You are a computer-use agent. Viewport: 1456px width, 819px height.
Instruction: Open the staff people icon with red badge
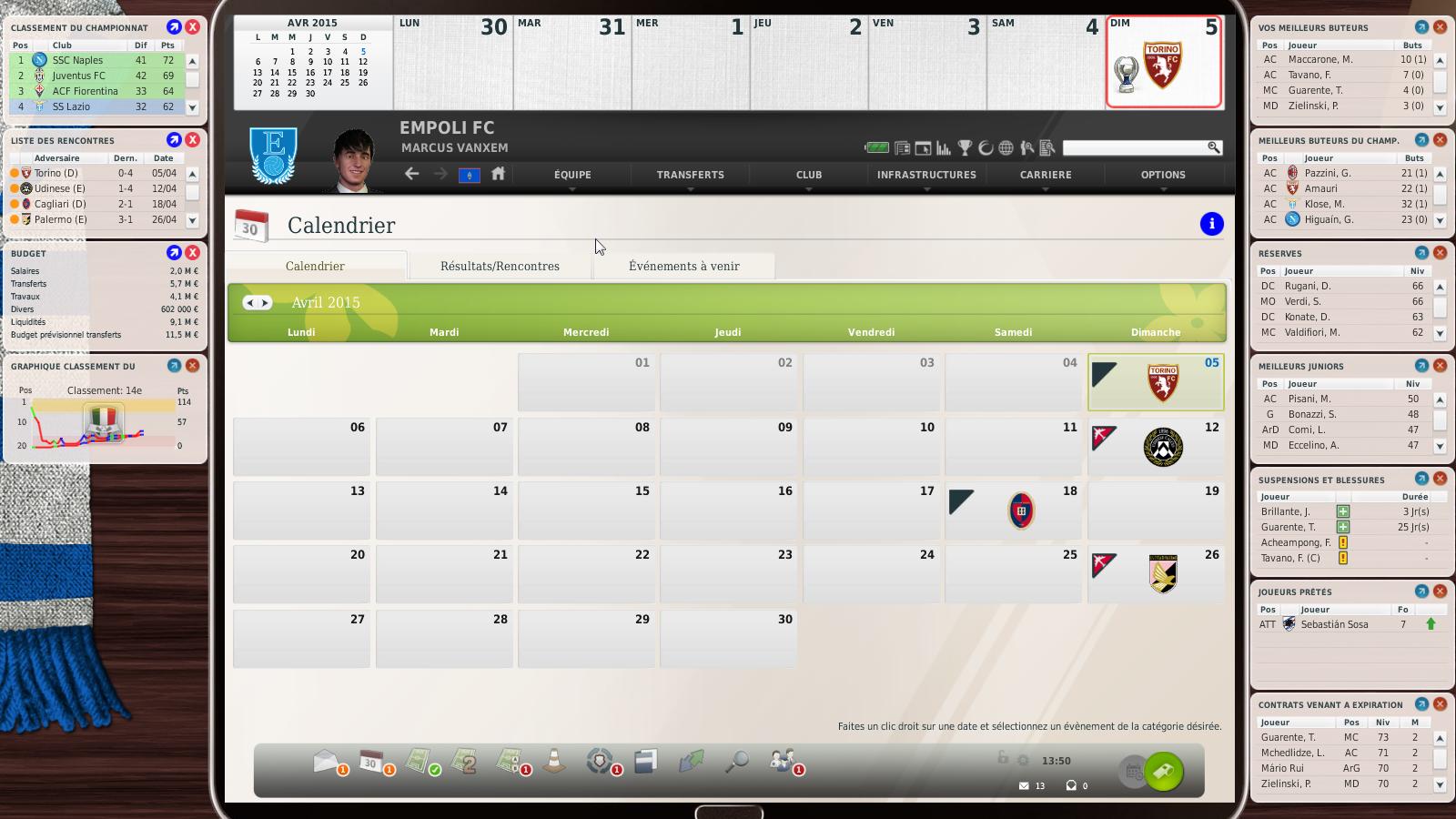tap(783, 761)
